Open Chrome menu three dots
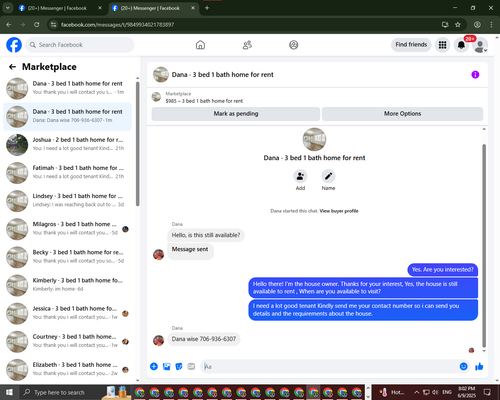The width and height of the screenshot is (500, 400). (491, 25)
